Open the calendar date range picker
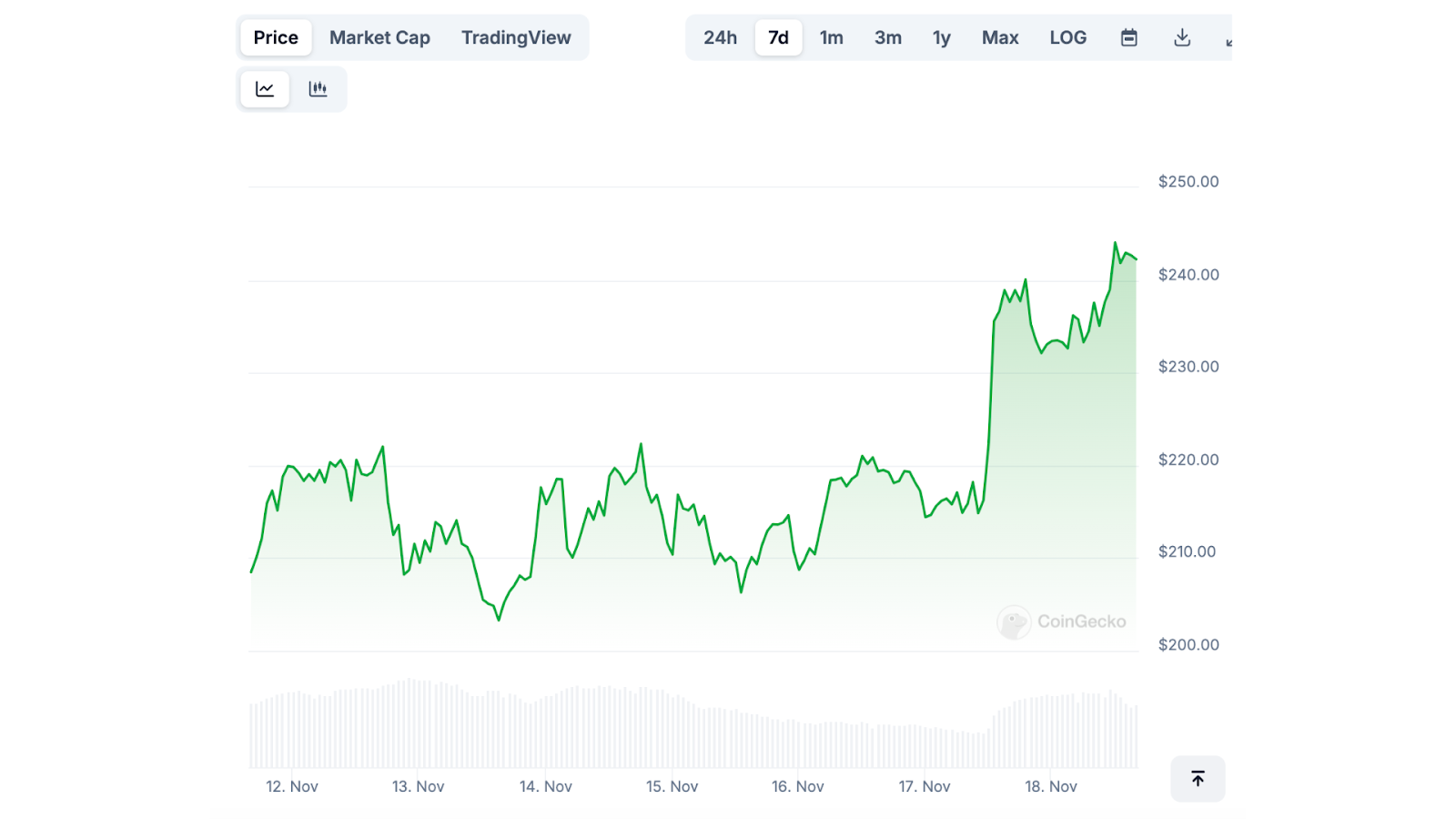Image resolution: width=1456 pixels, height=819 pixels. point(1129,37)
